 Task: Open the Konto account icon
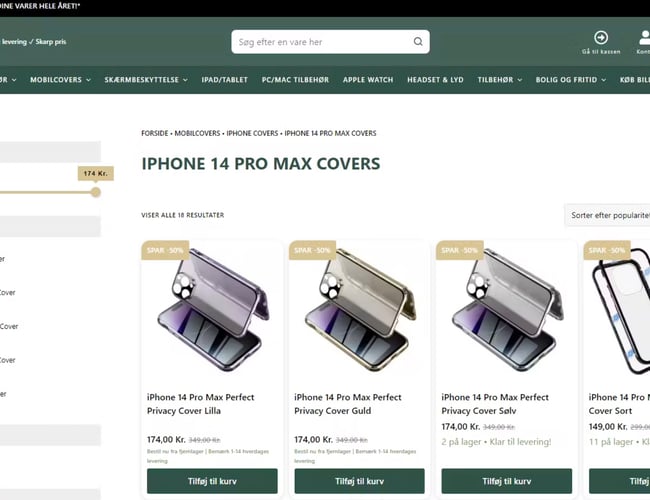click(644, 38)
